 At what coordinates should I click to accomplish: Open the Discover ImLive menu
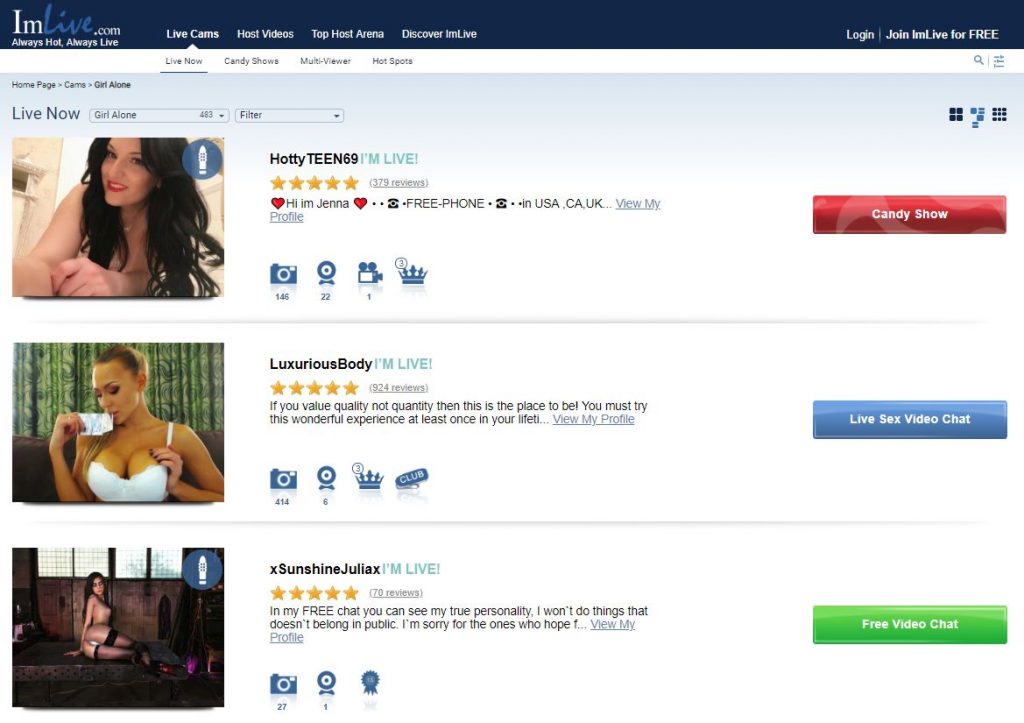[x=439, y=34]
